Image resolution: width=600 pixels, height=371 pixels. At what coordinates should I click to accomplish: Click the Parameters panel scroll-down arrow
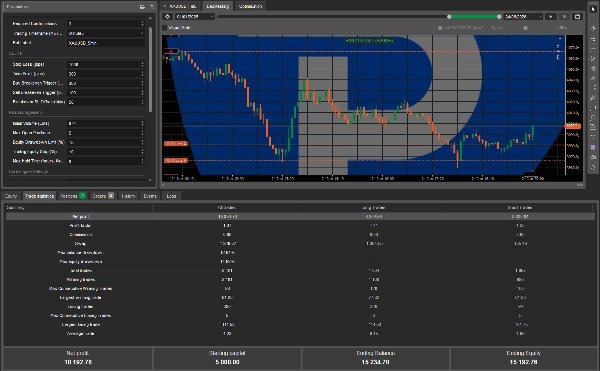tap(150, 179)
